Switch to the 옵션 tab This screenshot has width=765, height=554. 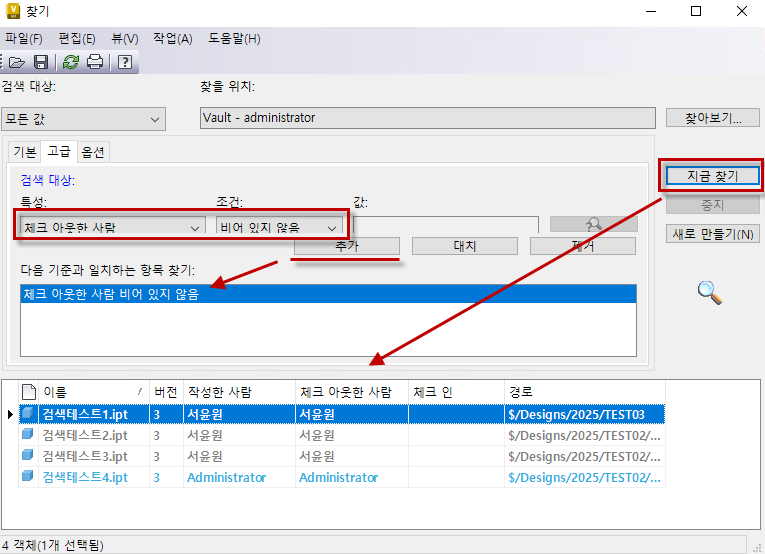[x=93, y=152]
